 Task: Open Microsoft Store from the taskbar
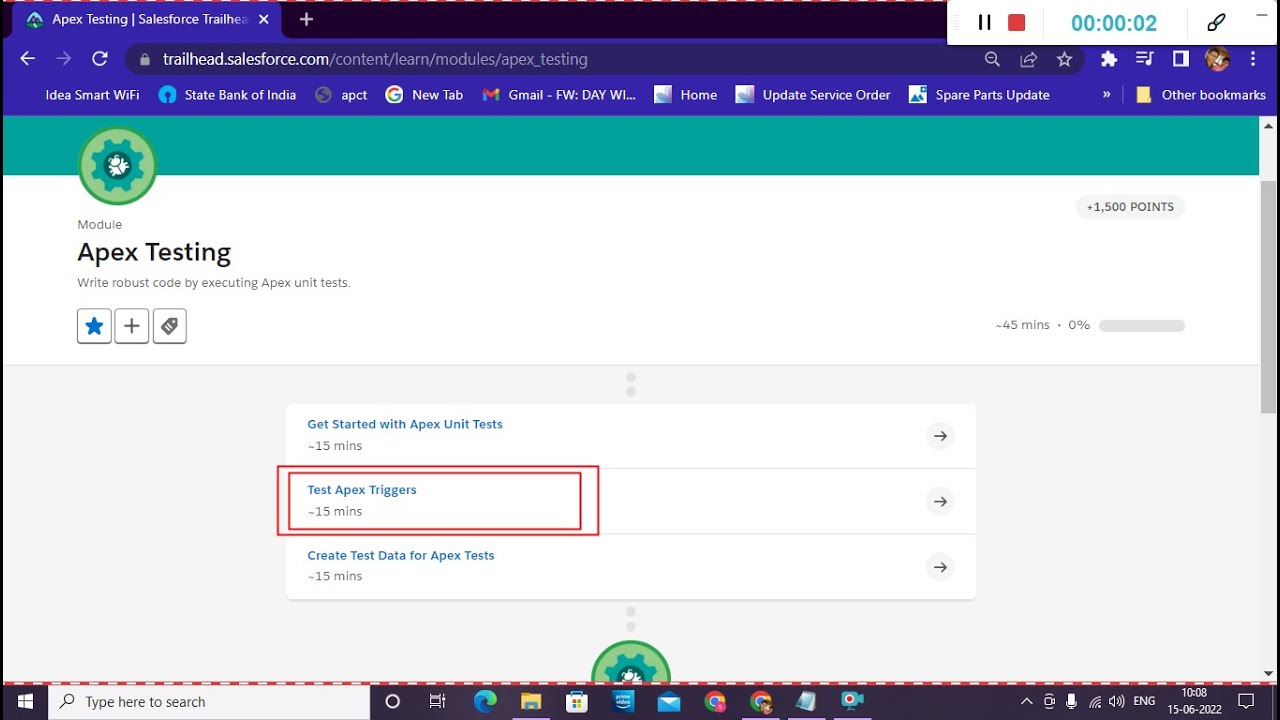click(x=577, y=702)
